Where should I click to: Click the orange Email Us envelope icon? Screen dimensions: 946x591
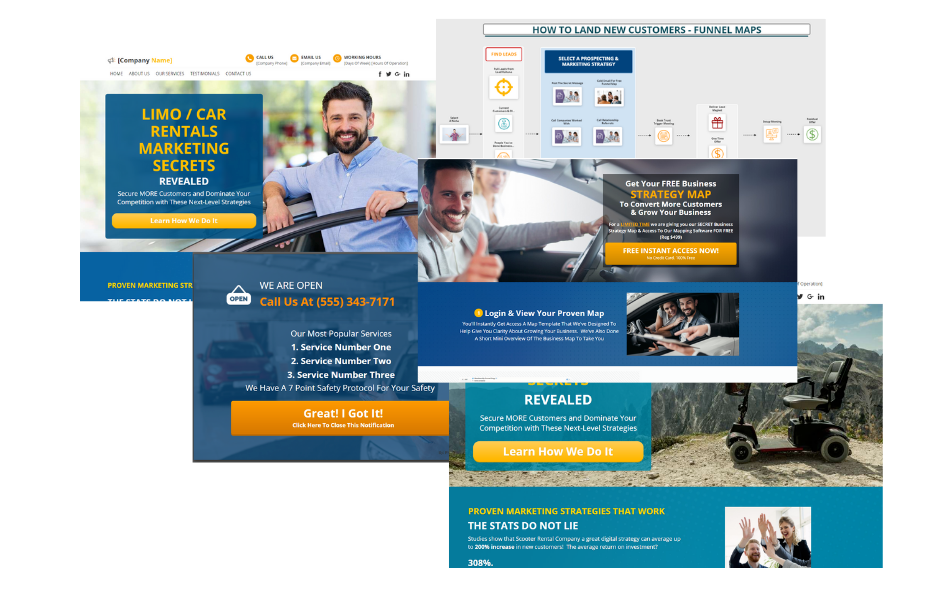[294, 58]
